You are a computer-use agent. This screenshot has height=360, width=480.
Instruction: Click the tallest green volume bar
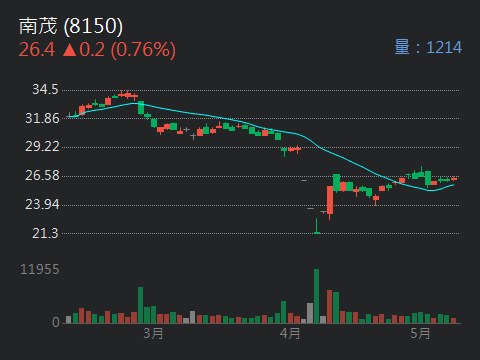pos(316,296)
